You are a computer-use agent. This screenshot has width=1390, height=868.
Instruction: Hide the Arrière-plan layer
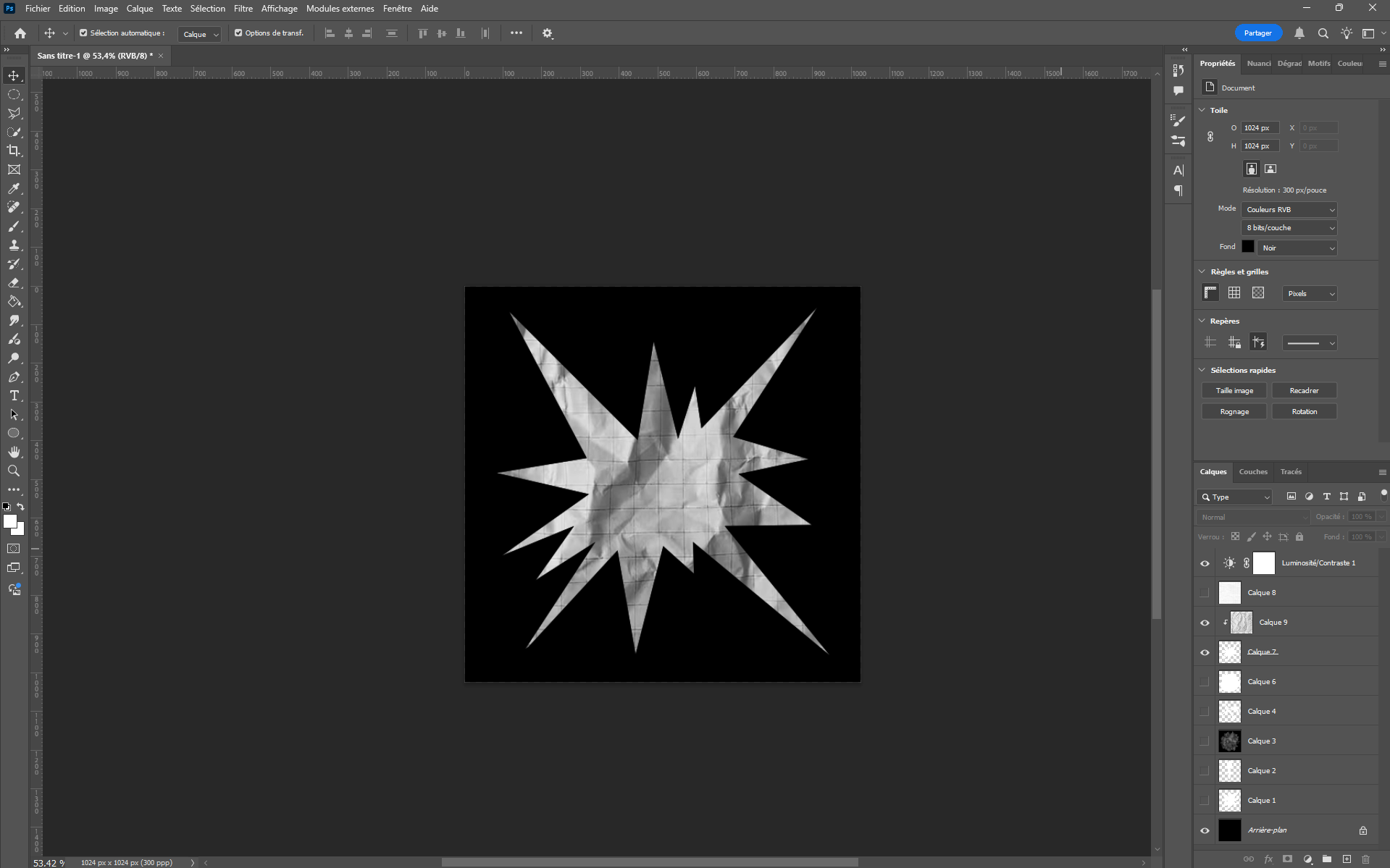point(1205,830)
